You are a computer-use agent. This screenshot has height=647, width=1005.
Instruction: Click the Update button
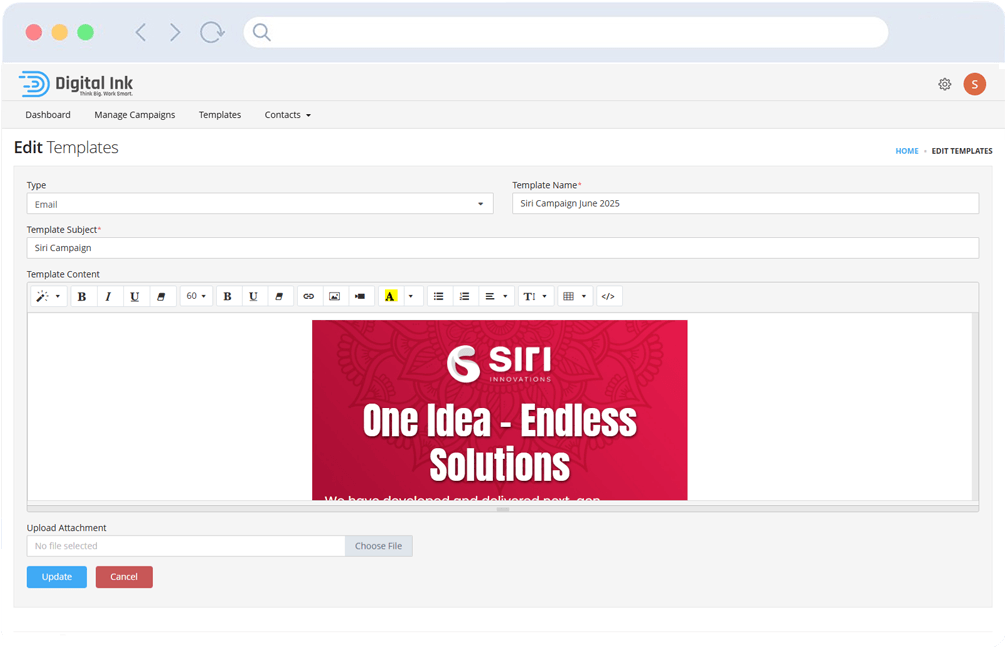tap(57, 577)
